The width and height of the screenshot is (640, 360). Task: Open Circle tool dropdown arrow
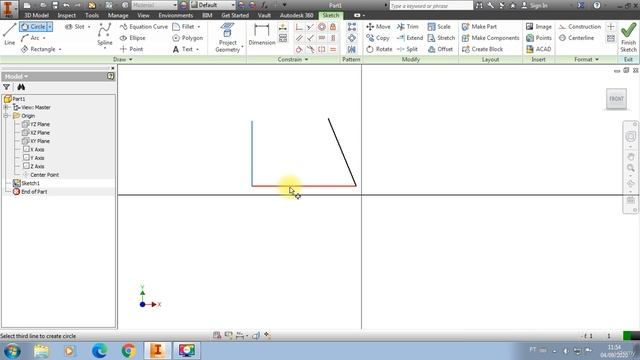pyautogui.click(x=50, y=27)
